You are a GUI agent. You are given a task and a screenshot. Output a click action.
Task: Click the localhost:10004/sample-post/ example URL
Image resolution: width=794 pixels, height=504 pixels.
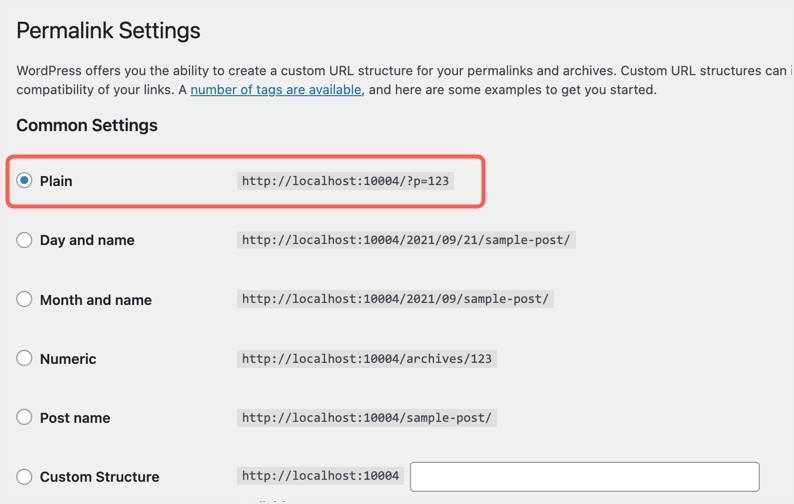[x=367, y=418]
